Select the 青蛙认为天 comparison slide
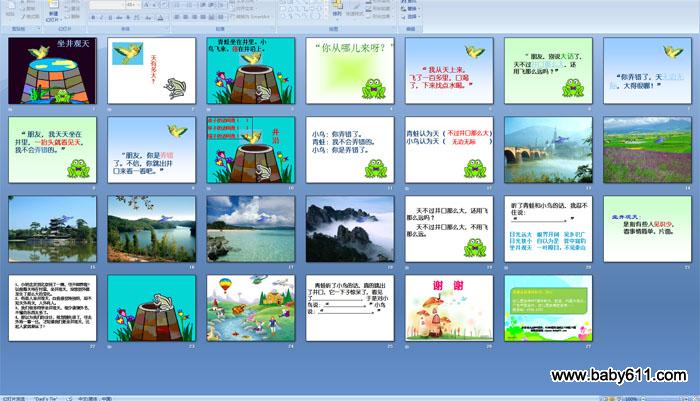This screenshot has width=700, height=401. click(449, 150)
